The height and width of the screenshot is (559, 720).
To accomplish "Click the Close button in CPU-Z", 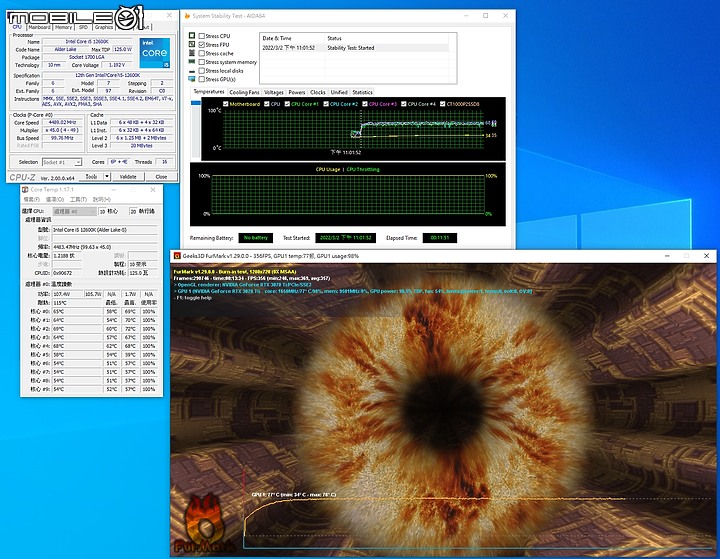I will tap(161, 176).
